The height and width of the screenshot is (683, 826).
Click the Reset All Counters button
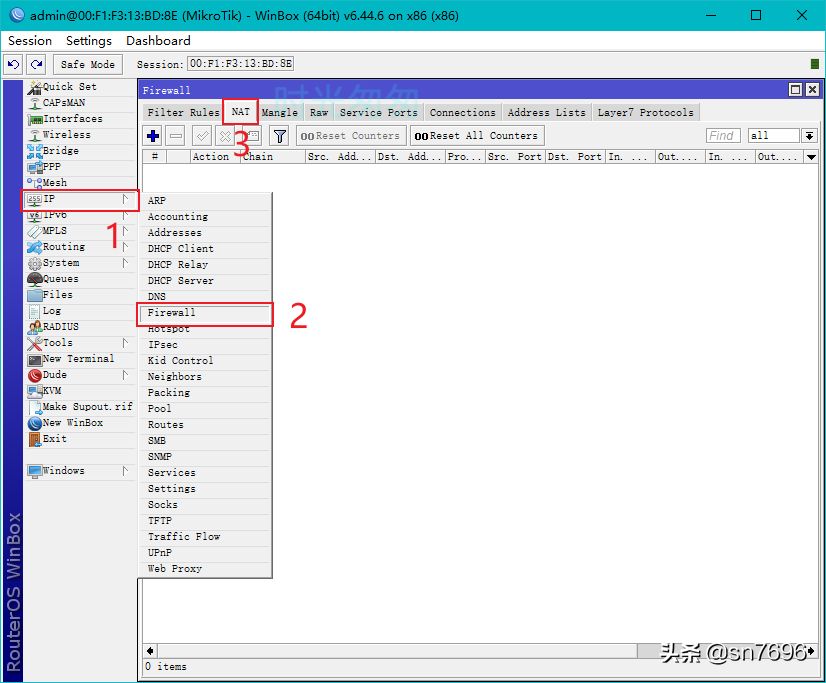click(x=477, y=136)
